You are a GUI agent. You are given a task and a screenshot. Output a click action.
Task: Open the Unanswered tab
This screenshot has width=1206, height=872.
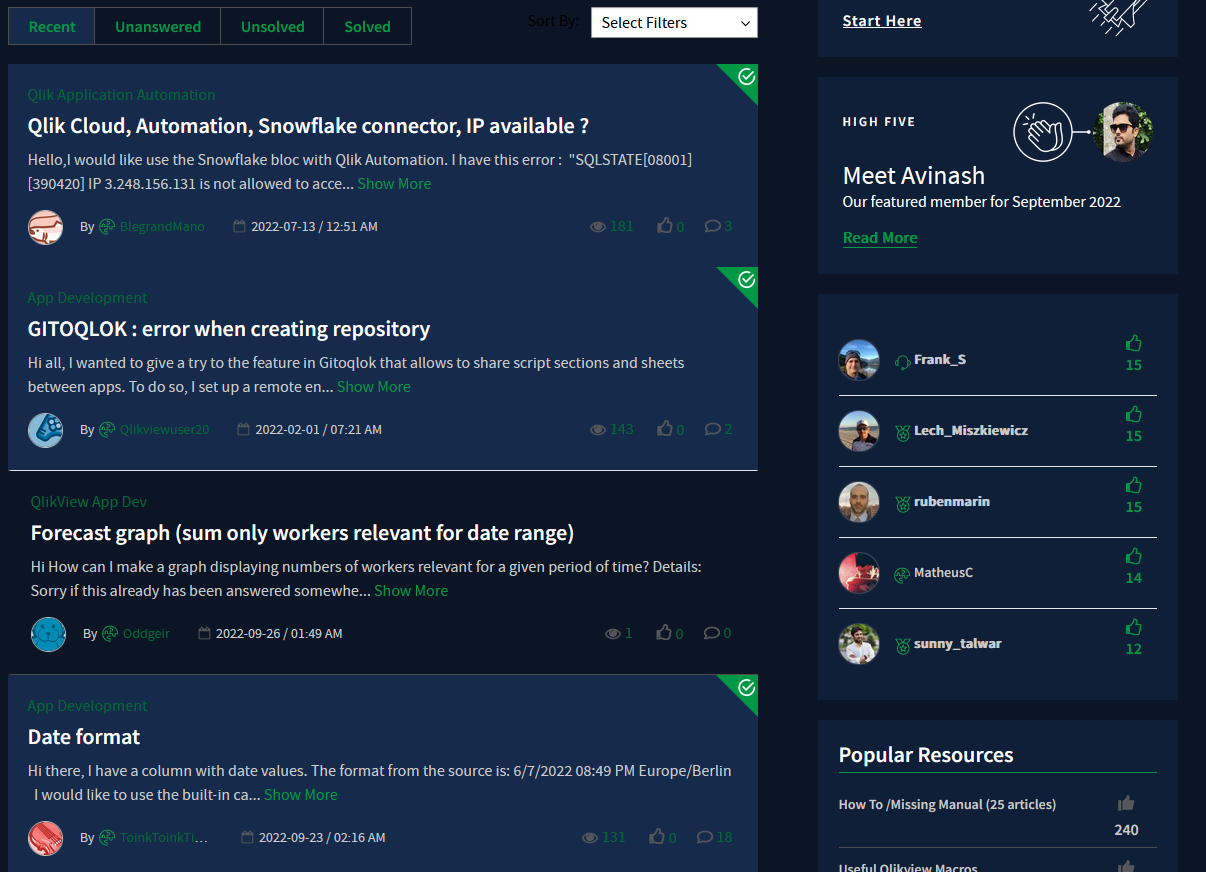158,26
